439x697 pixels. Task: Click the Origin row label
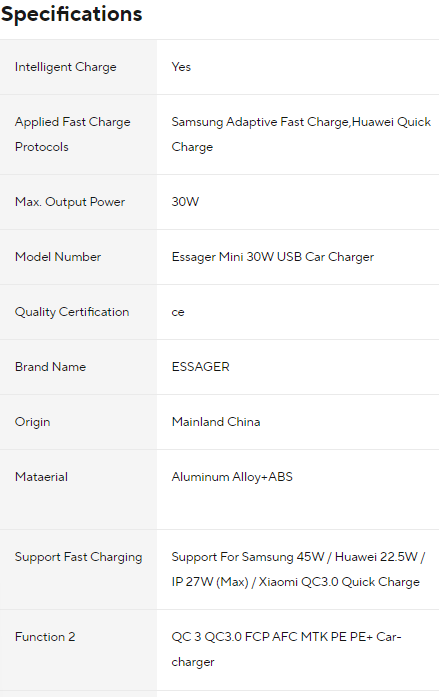(32, 422)
